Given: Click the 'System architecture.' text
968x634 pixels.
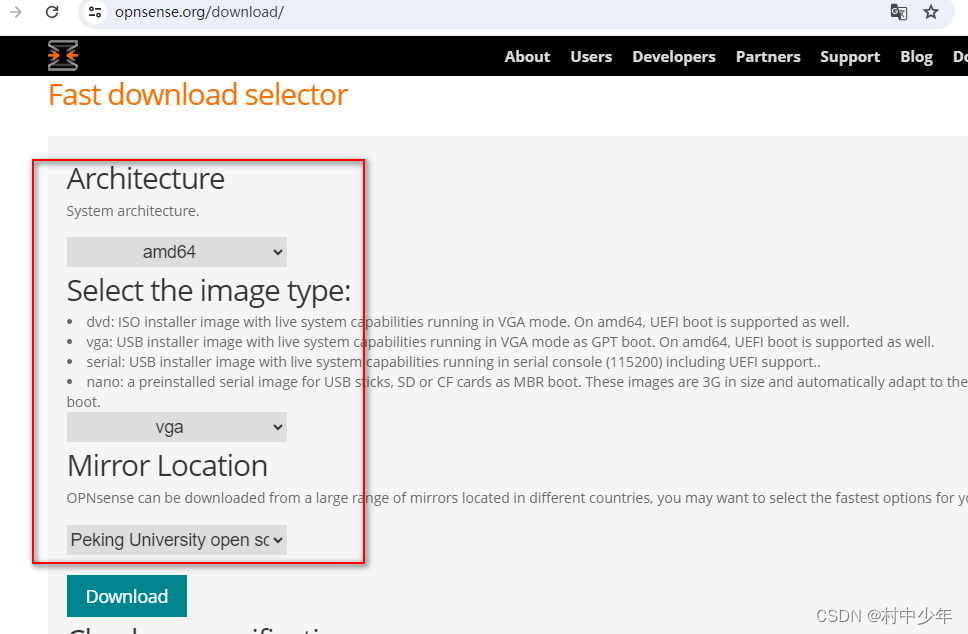Looking at the screenshot, I should click(x=133, y=211).
